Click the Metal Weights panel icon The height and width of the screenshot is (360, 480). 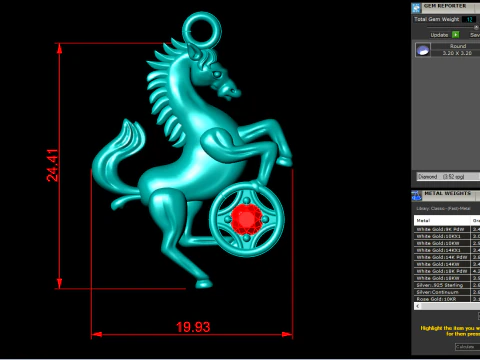tap(416, 195)
